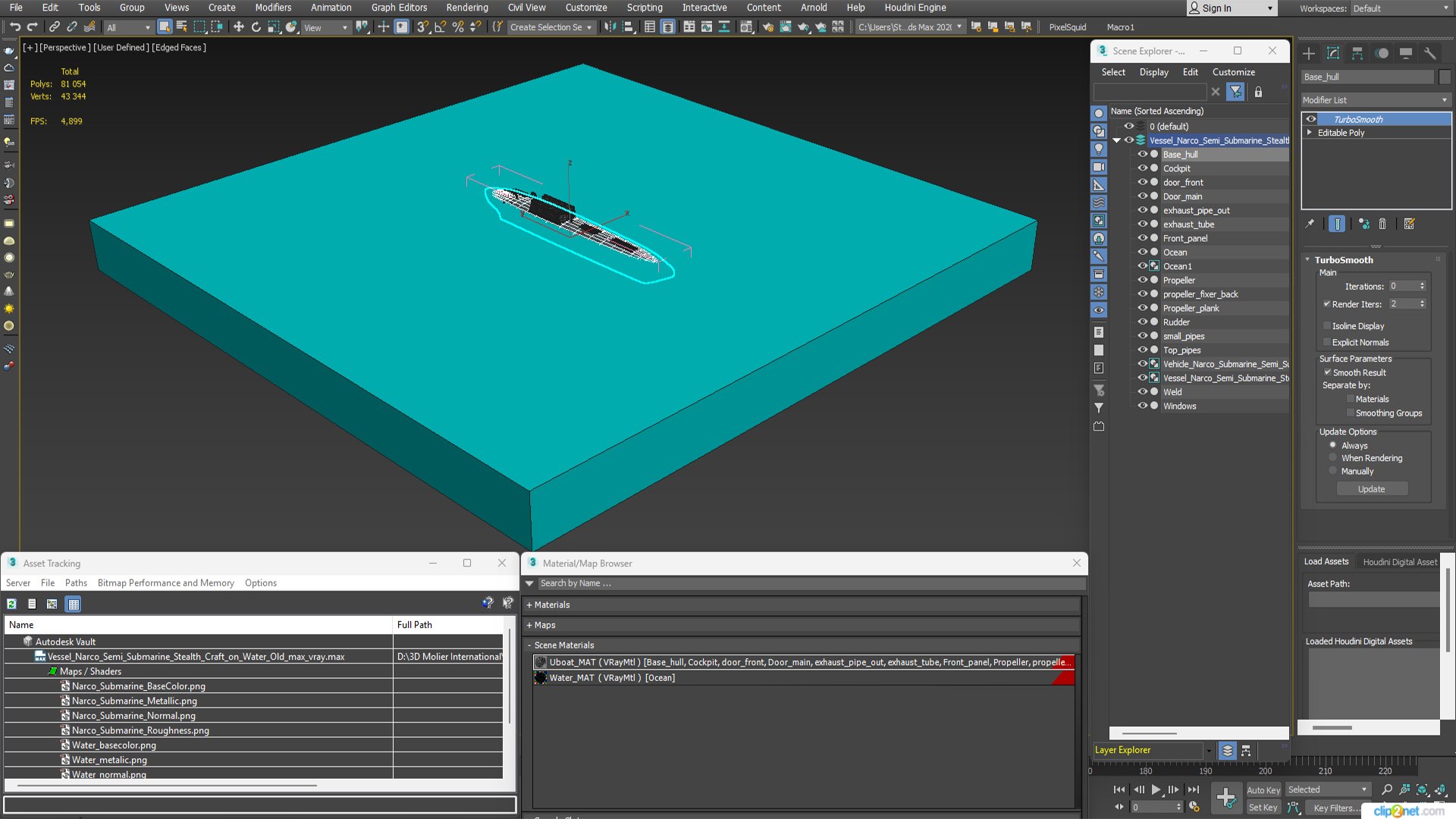
Task: Open the Rendering menu
Action: pyautogui.click(x=467, y=8)
